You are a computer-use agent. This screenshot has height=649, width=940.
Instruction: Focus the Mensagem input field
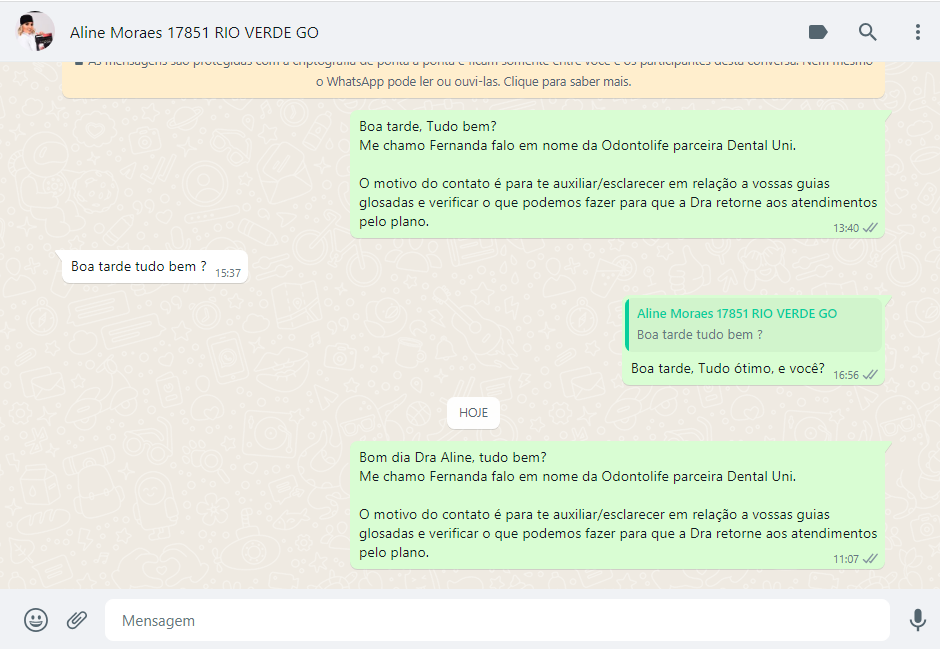click(497, 620)
